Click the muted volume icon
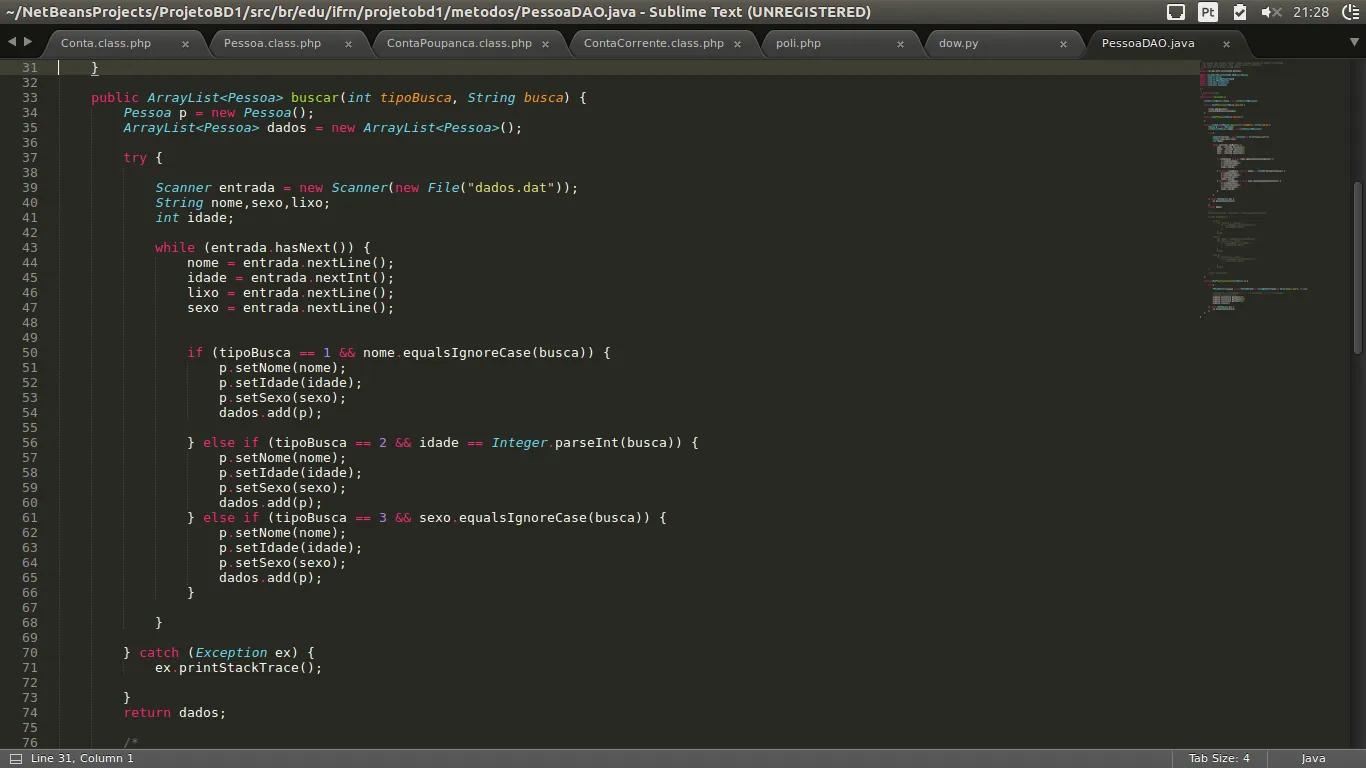 point(1272,12)
